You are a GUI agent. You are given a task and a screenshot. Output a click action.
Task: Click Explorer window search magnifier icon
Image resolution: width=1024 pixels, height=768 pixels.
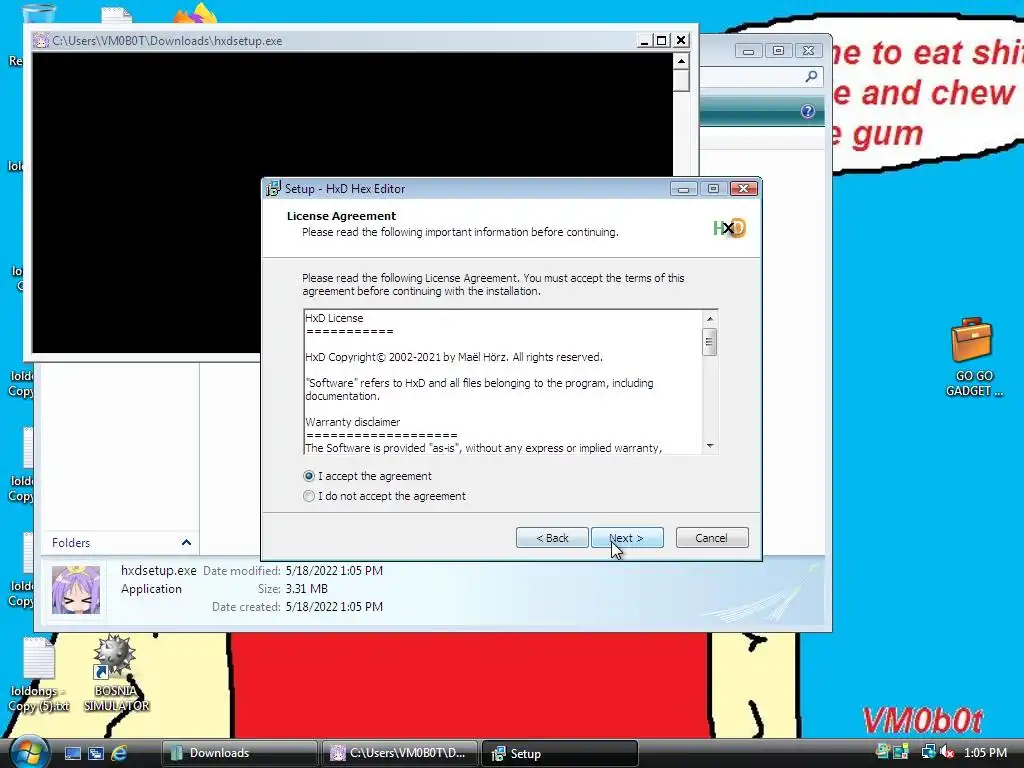(811, 77)
